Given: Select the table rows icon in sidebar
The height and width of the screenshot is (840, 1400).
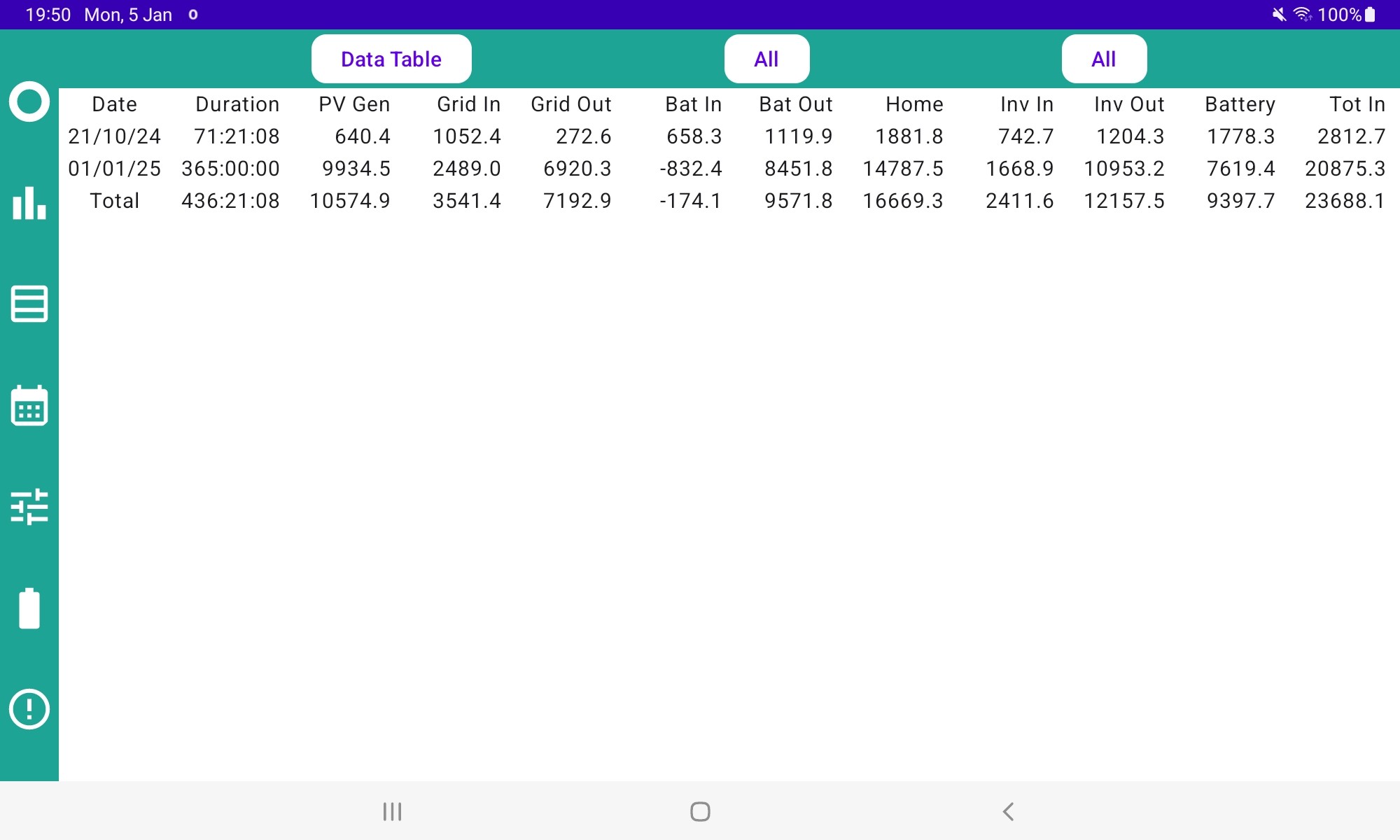Looking at the screenshot, I should click(29, 304).
